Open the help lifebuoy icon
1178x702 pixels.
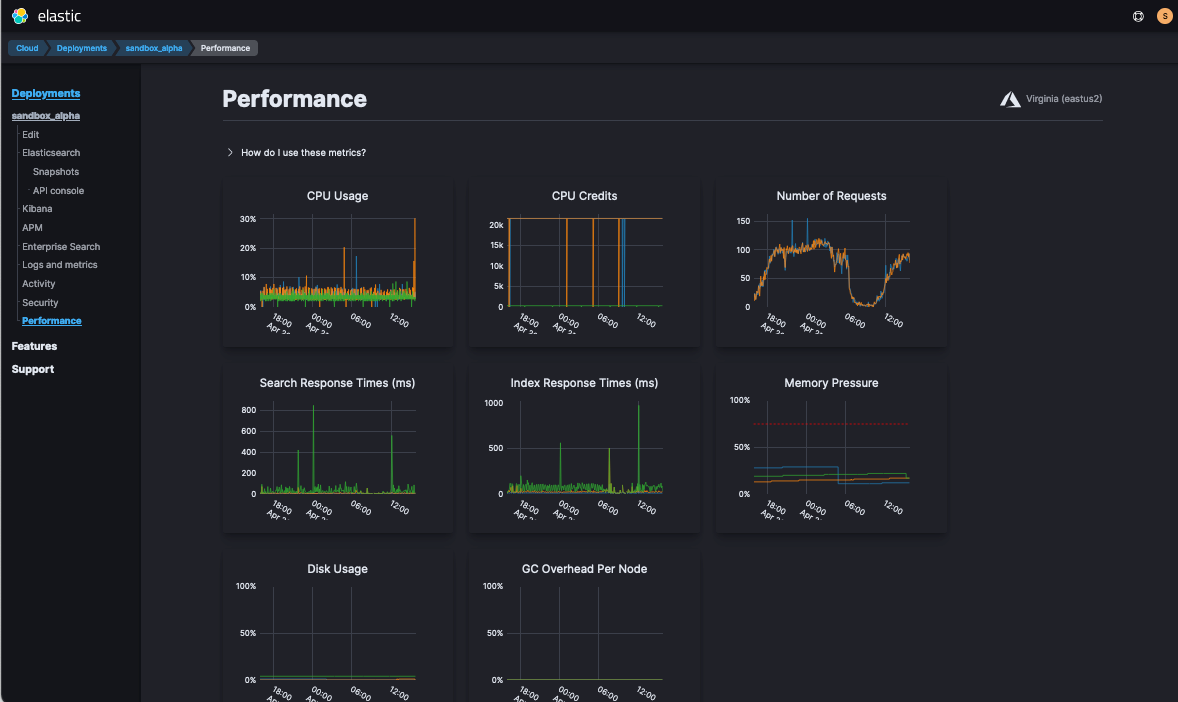click(x=1138, y=17)
